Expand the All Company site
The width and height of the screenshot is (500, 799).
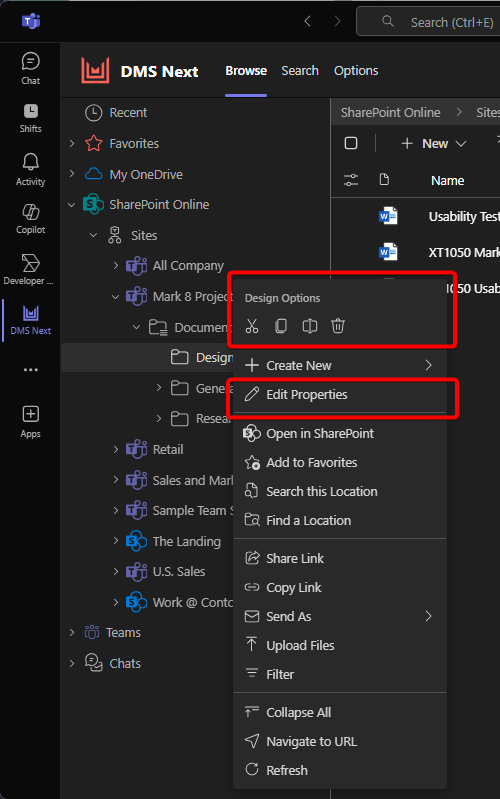116,265
